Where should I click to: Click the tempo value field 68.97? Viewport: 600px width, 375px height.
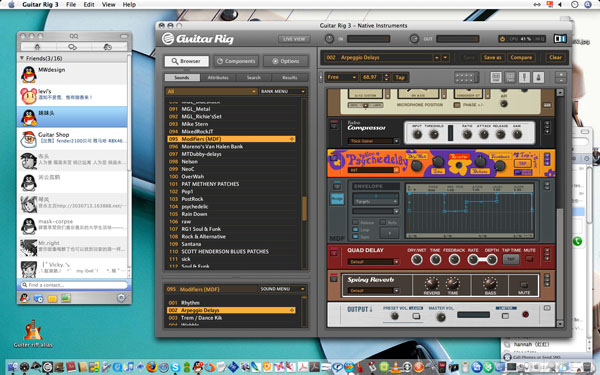coord(370,77)
